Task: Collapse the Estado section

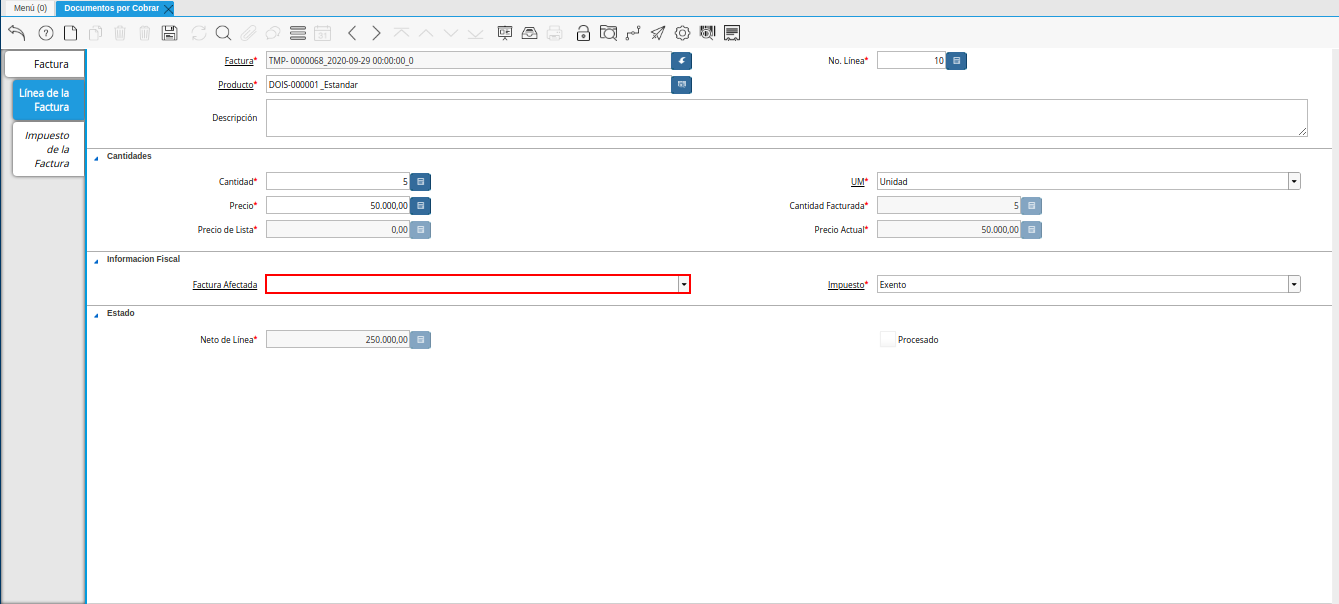Action: tap(96, 314)
